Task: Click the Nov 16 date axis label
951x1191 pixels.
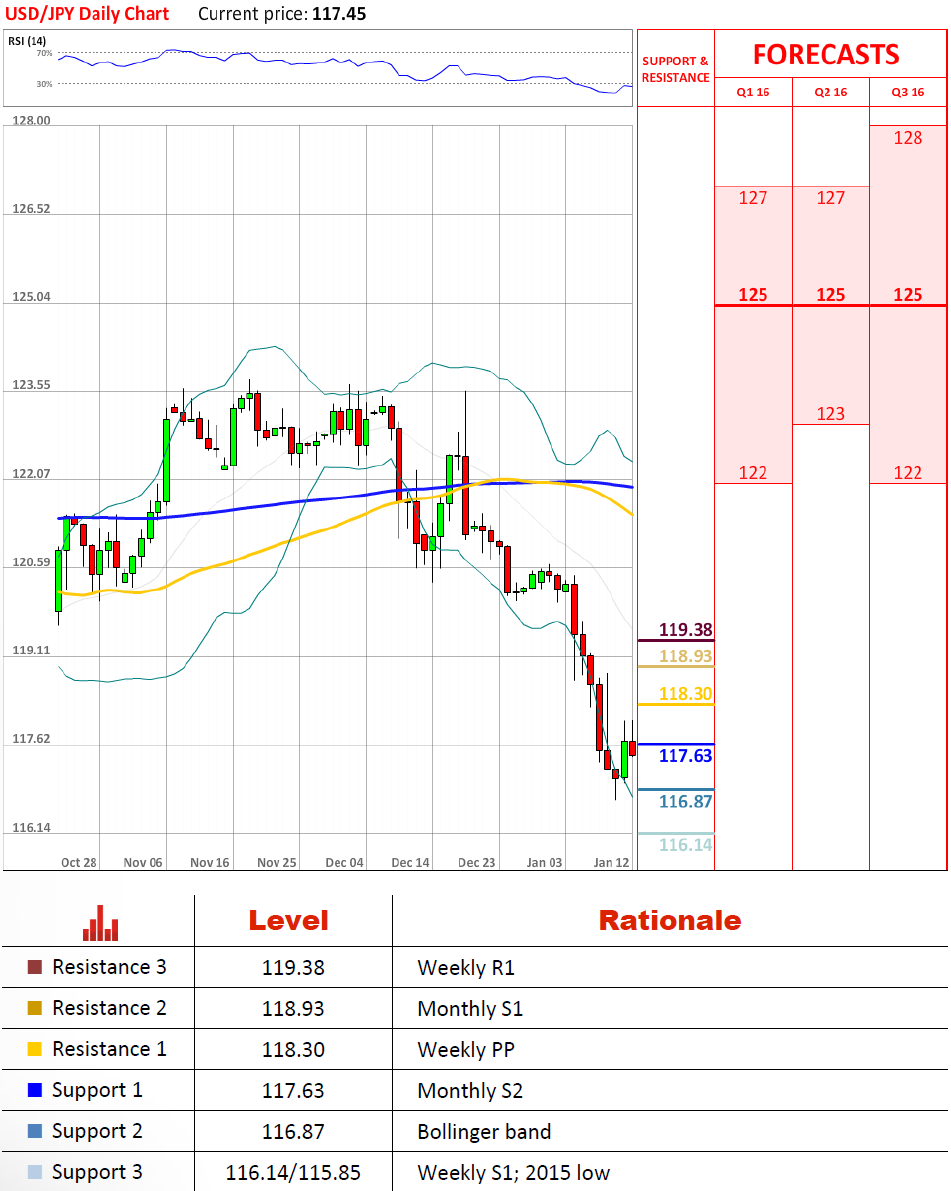Action: coord(210,863)
